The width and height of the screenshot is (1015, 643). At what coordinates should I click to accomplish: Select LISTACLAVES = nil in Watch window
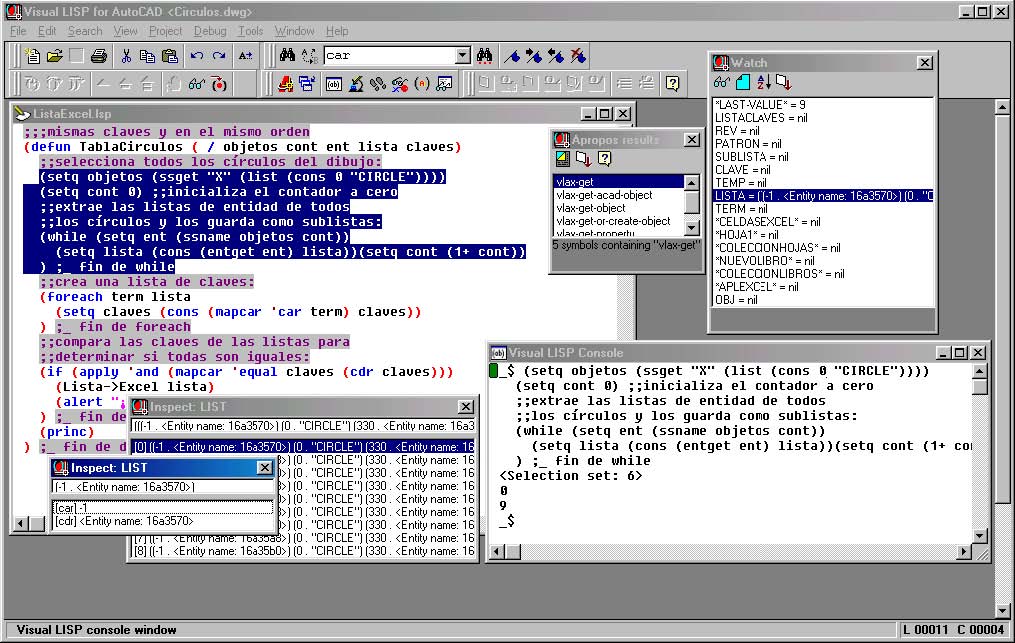(823, 118)
